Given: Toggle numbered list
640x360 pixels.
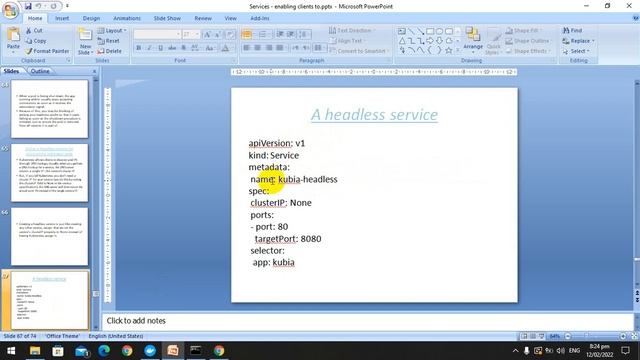Looking at the screenshot, I should (x=263, y=34).
